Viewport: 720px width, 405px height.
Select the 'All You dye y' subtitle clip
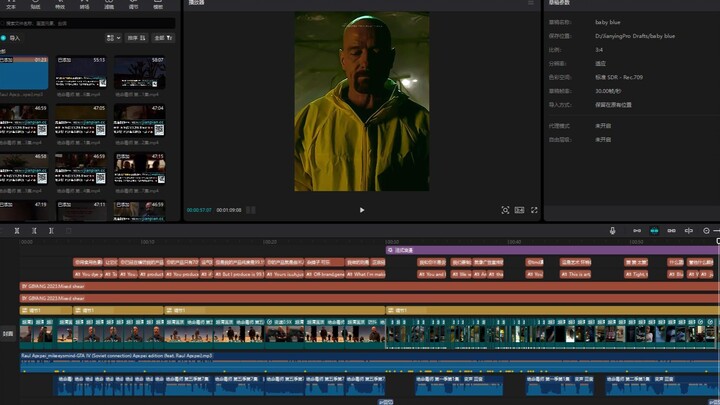click(x=88, y=274)
